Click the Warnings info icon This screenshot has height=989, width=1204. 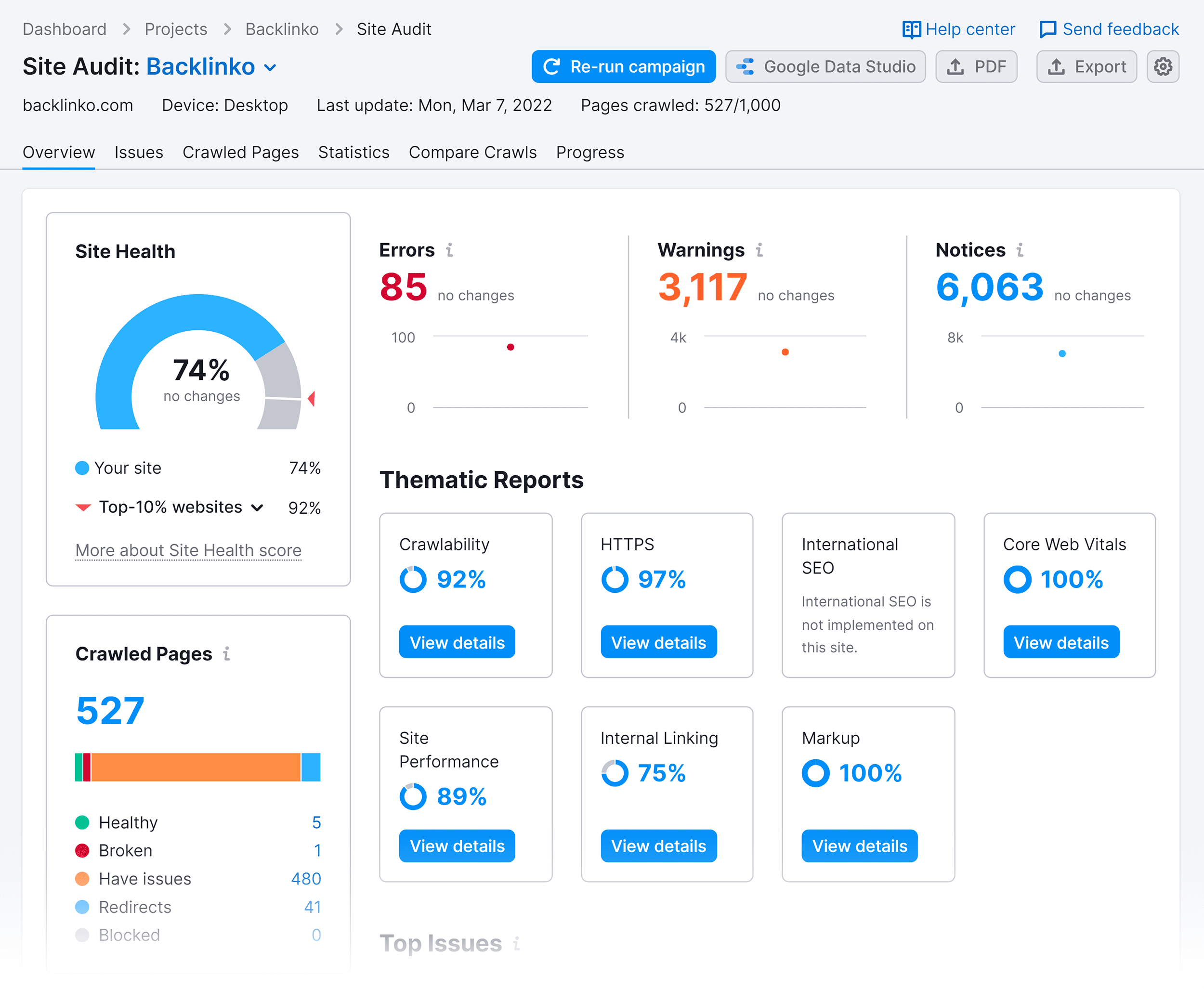[759, 250]
